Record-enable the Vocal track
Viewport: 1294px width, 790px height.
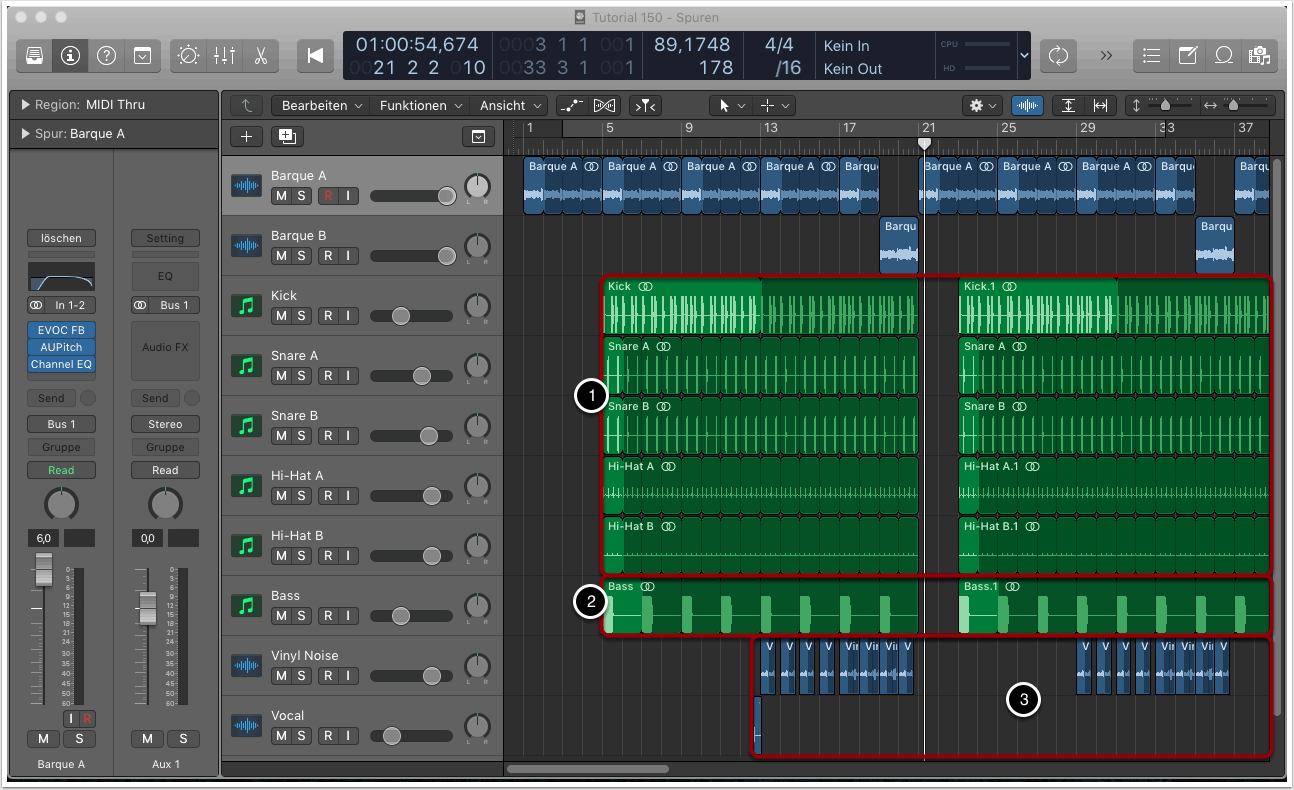[327, 736]
